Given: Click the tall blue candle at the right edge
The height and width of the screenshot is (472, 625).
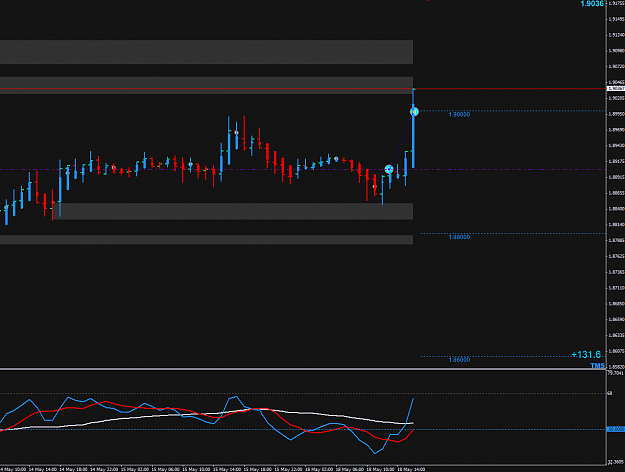Looking at the screenshot, I should pos(413,136).
